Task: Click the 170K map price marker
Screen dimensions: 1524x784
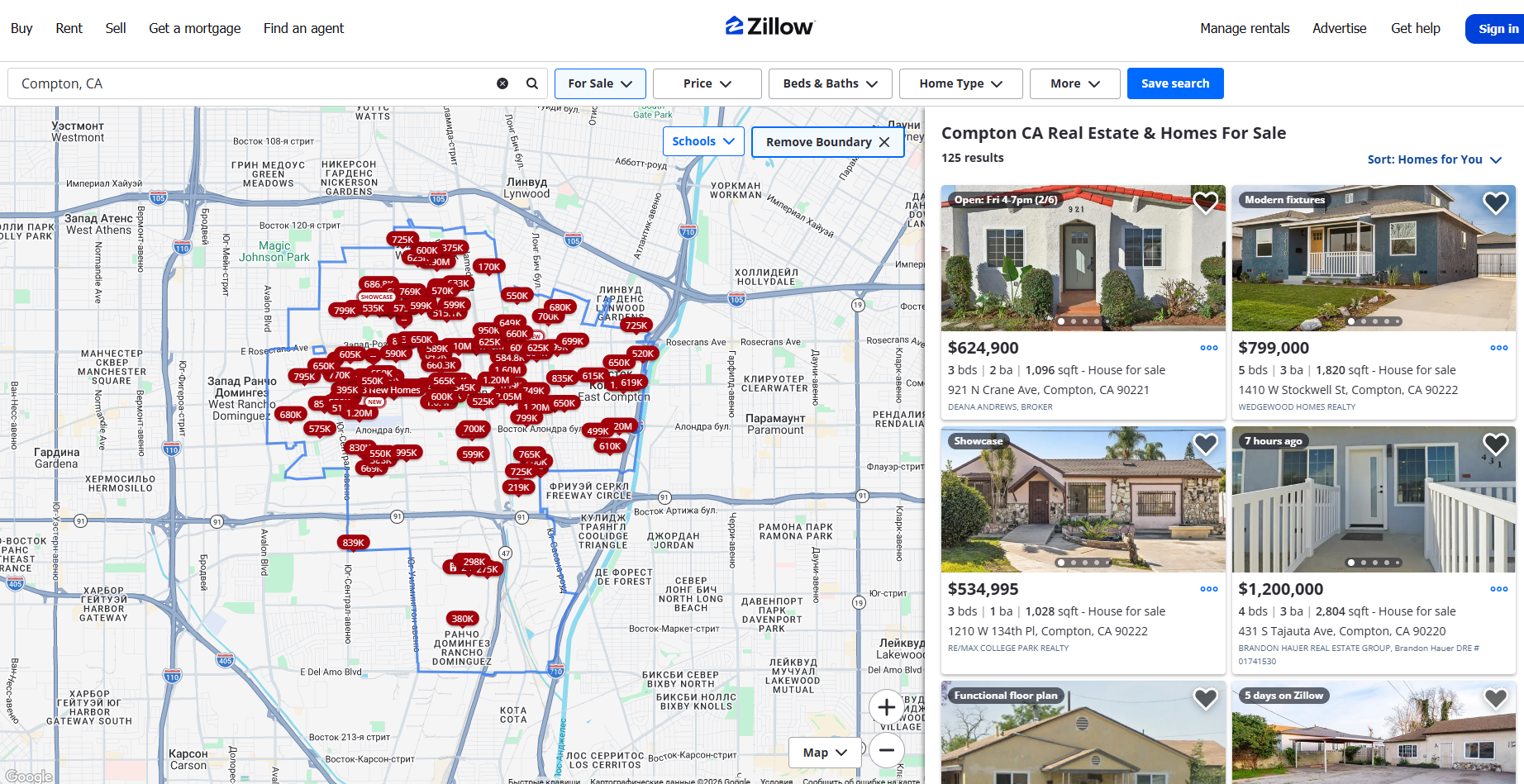Action: pyautogui.click(x=489, y=267)
